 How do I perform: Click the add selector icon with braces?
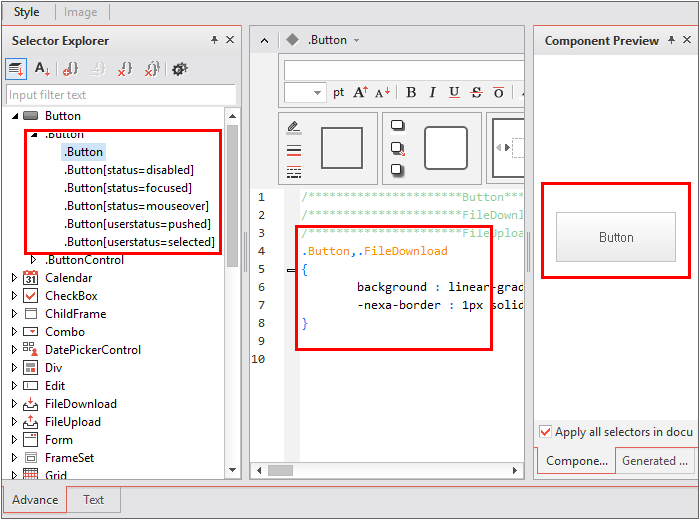click(71, 69)
